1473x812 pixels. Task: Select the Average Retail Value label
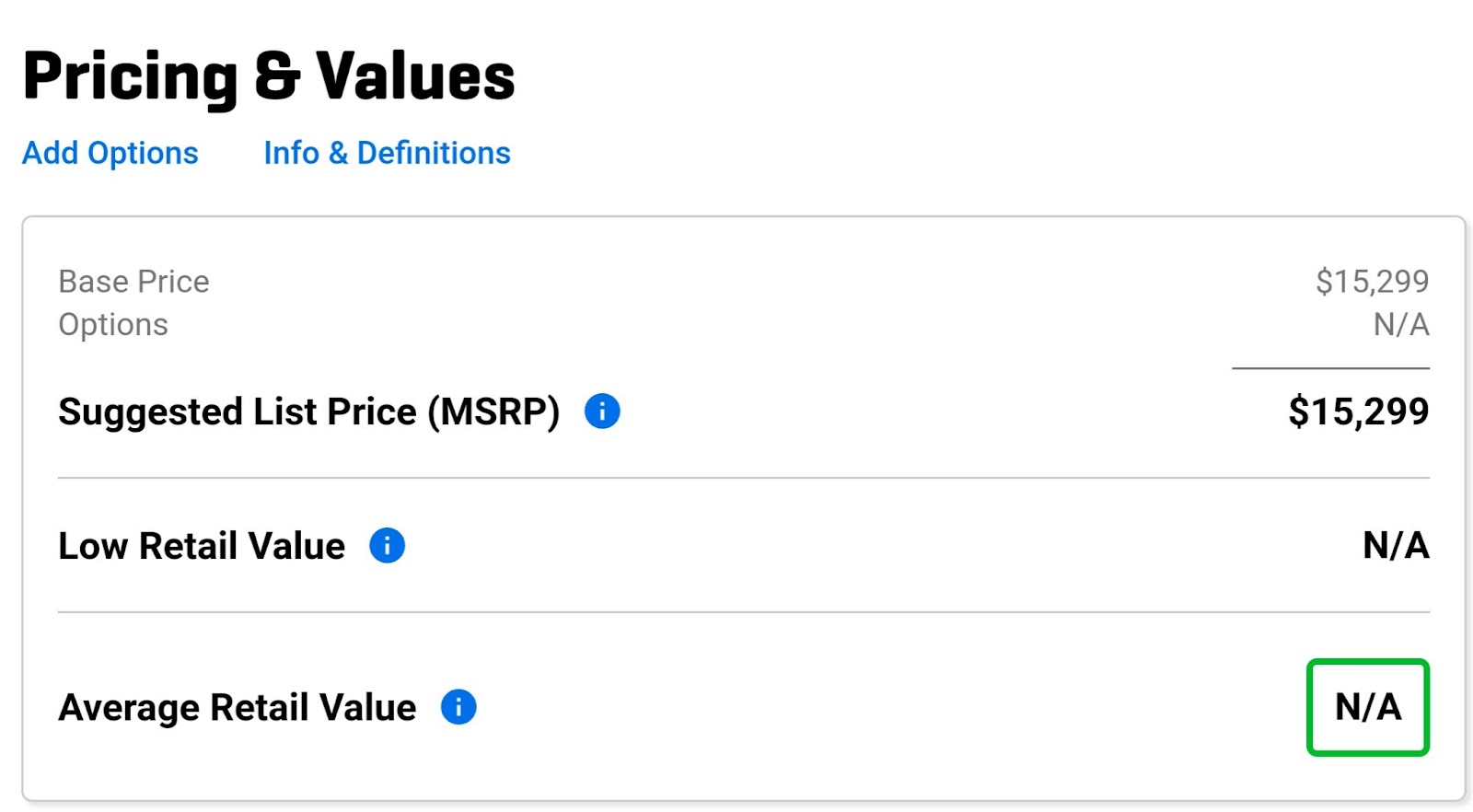pyautogui.click(x=238, y=708)
